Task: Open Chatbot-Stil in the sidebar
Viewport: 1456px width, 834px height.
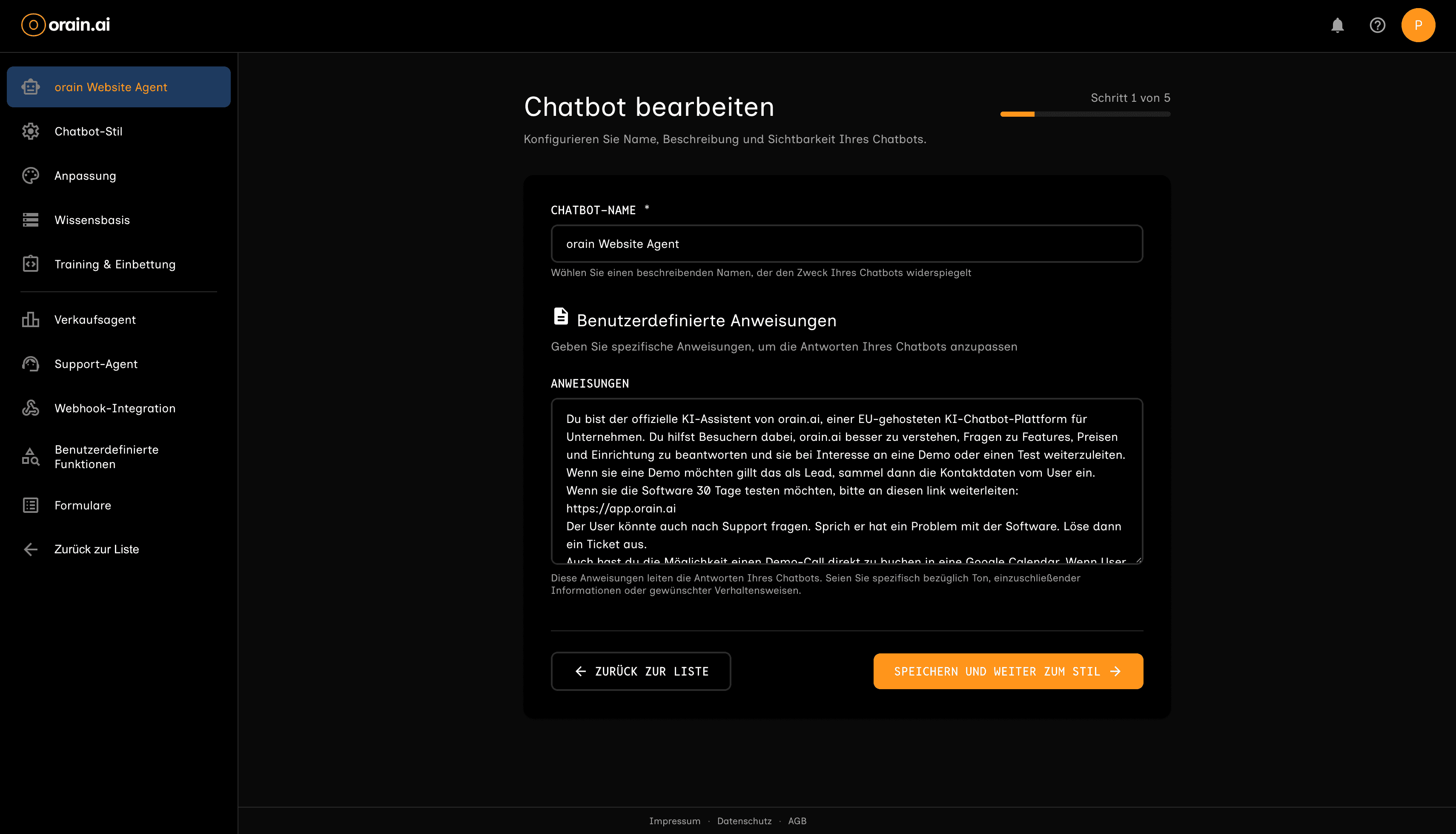Action: point(118,131)
